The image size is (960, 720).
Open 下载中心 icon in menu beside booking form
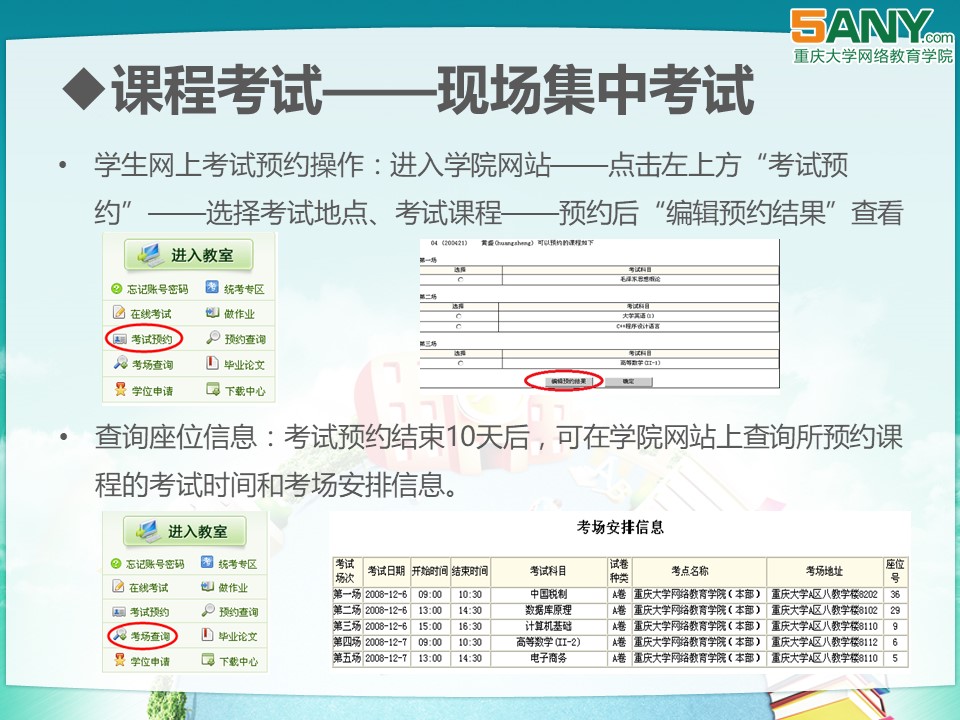[212, 389]
